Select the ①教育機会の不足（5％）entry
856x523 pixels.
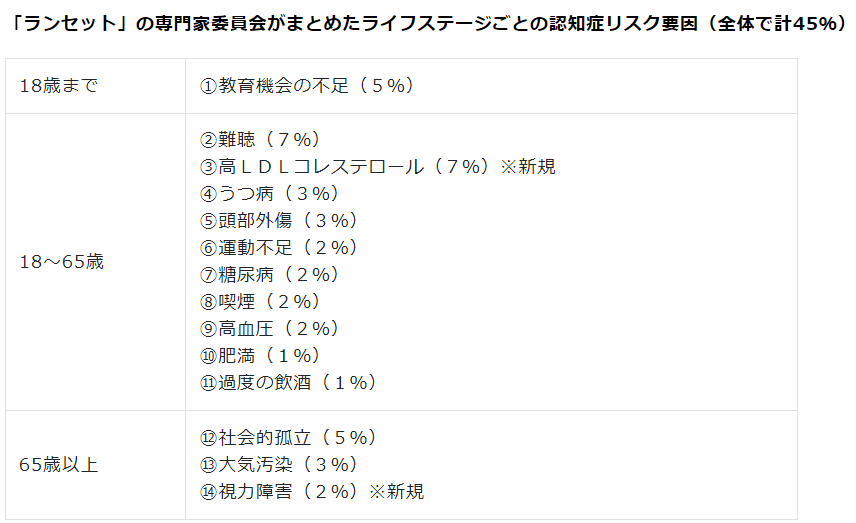click(x=307, y=86)
